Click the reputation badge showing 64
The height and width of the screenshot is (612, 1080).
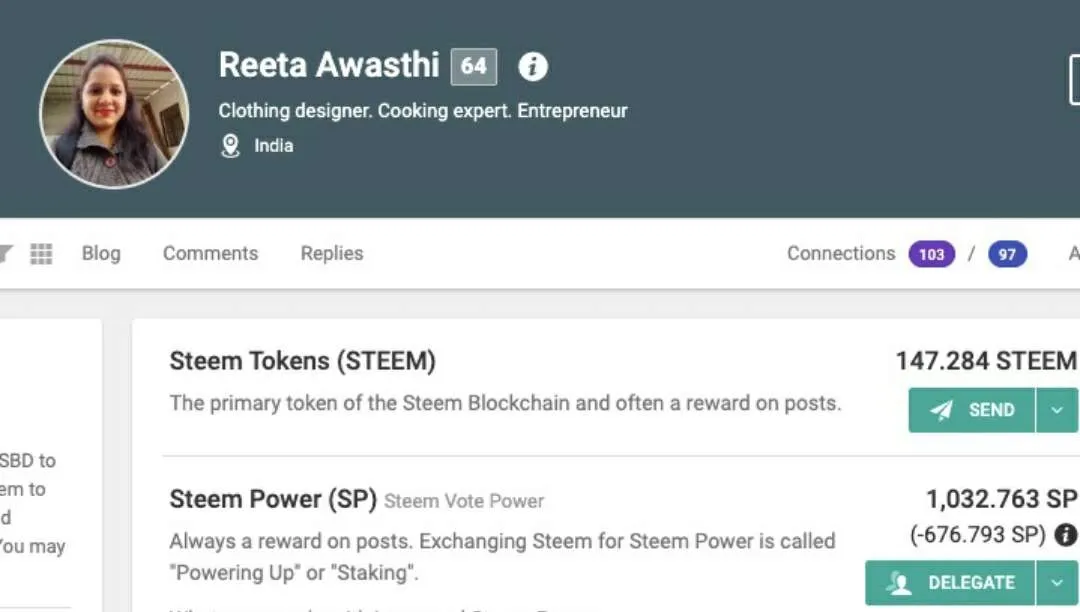click(x=474, y=67)
